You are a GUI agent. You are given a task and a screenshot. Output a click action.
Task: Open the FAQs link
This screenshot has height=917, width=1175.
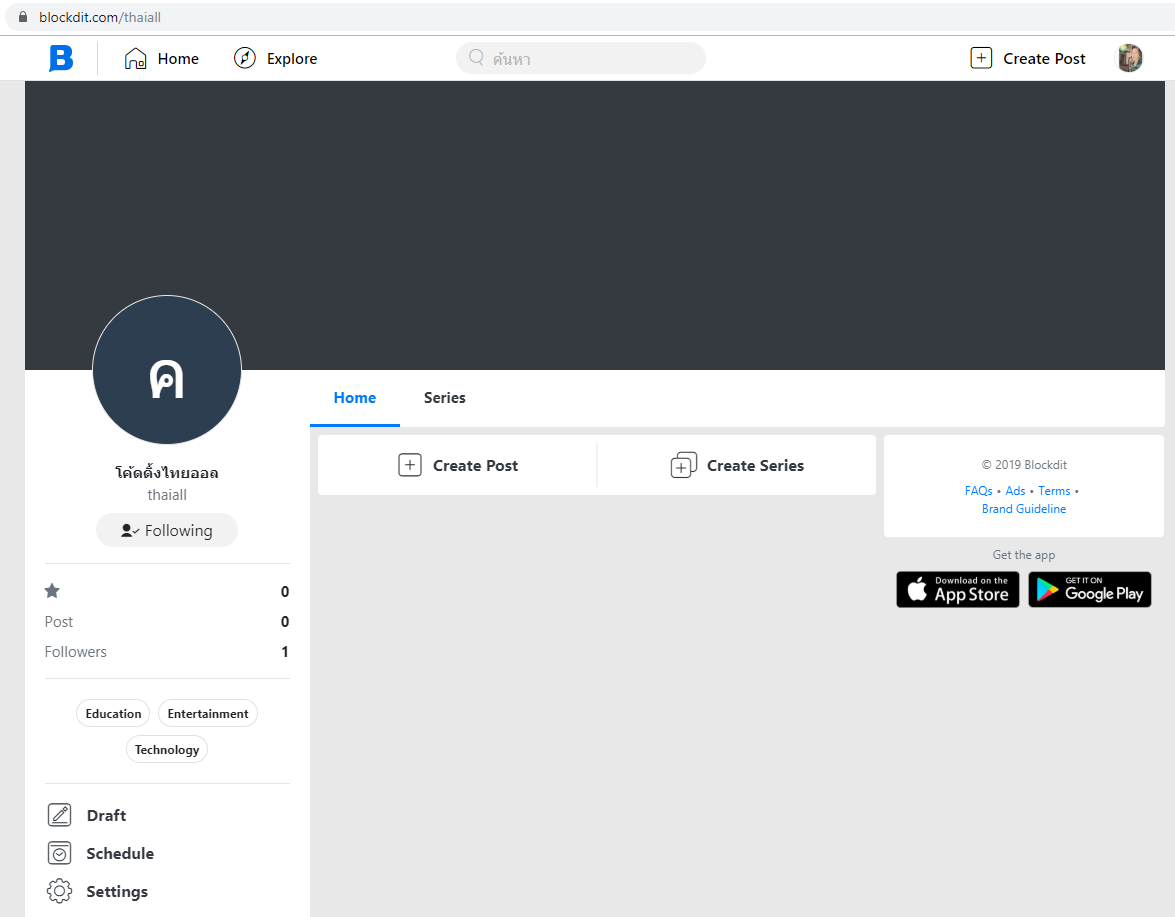[978, 491]
